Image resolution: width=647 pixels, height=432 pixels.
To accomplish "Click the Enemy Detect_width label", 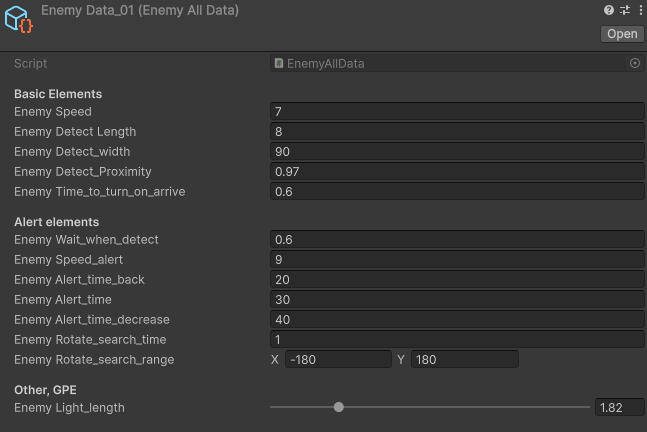I will click(72, 151).
